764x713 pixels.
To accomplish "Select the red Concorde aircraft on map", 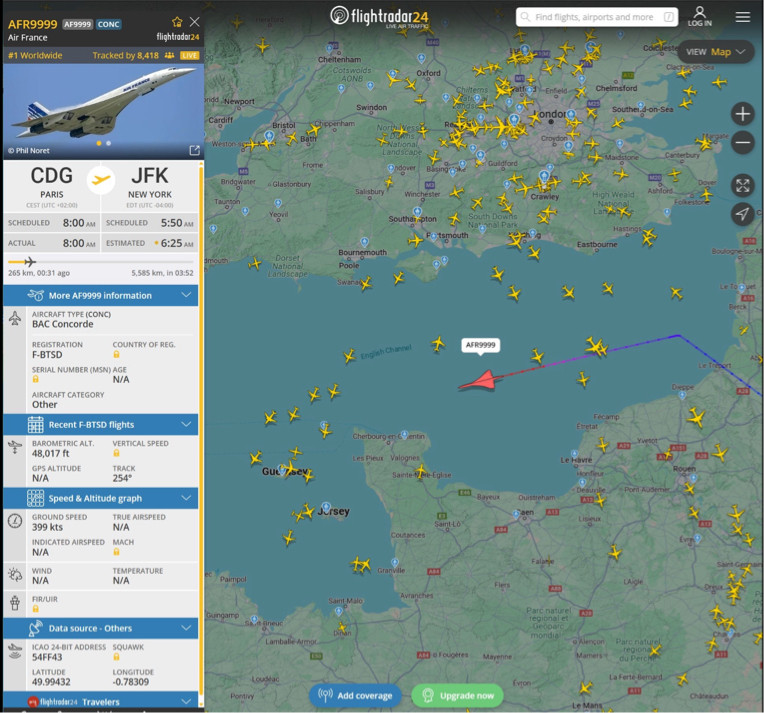I will point(478,381).
